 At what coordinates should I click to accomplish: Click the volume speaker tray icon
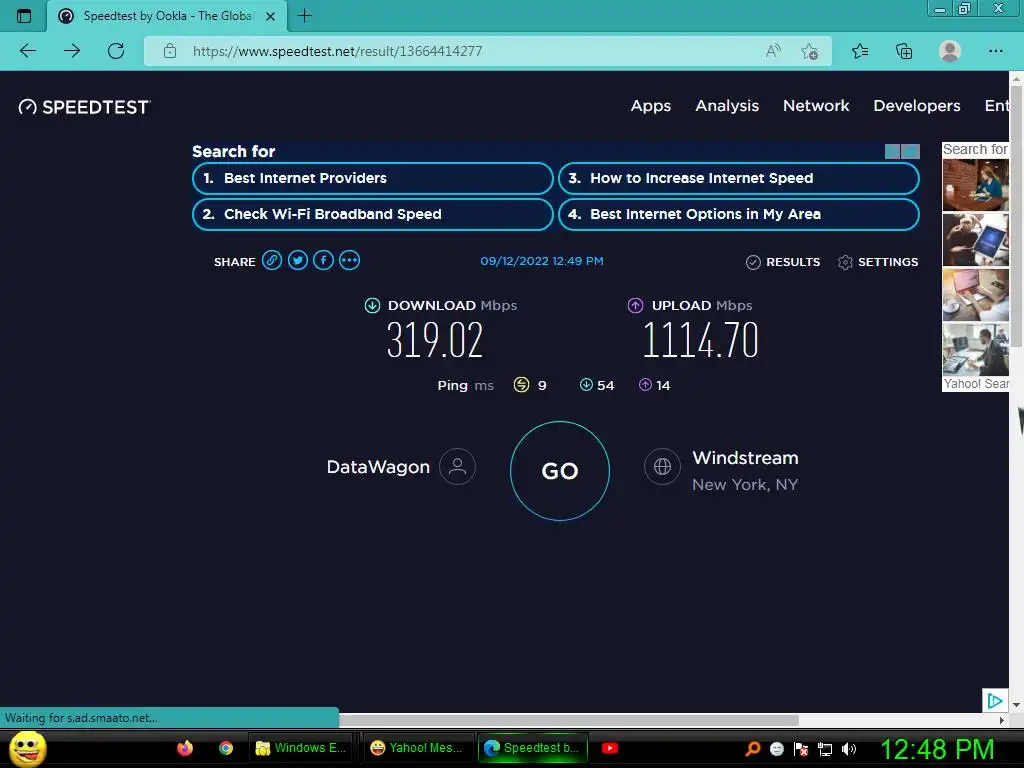848,749
